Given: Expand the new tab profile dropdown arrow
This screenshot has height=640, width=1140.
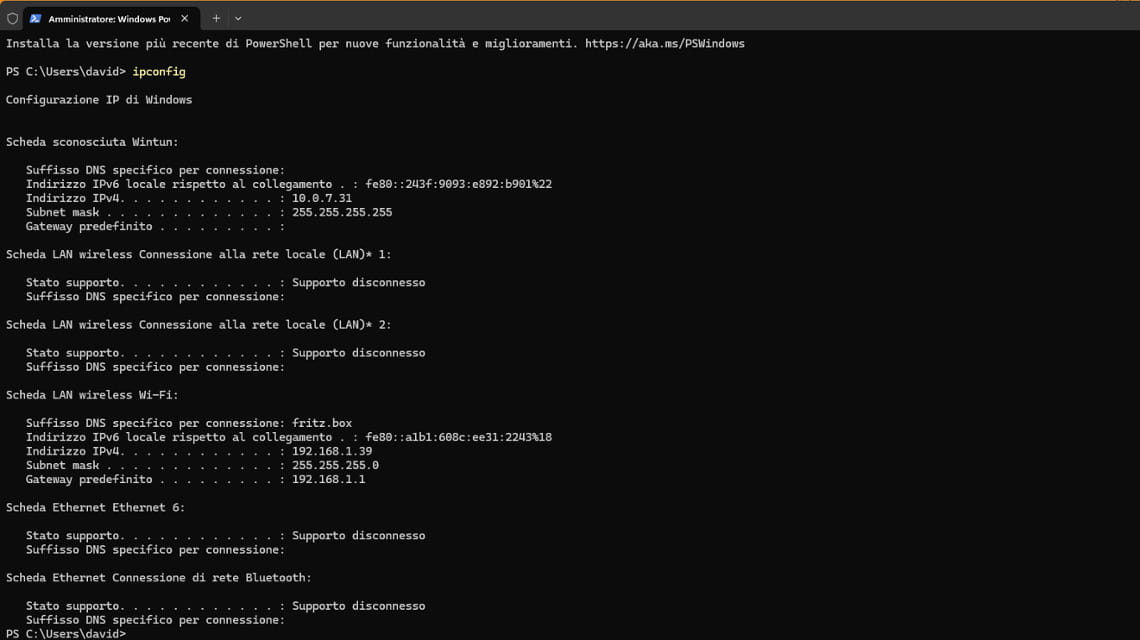Looking at the screenshot, I should pos(238,18).
